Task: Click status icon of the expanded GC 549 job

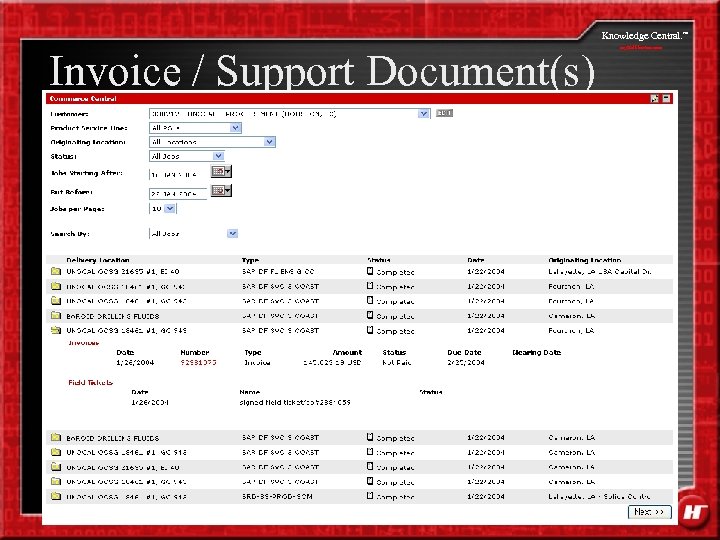Action: [370, 330]
